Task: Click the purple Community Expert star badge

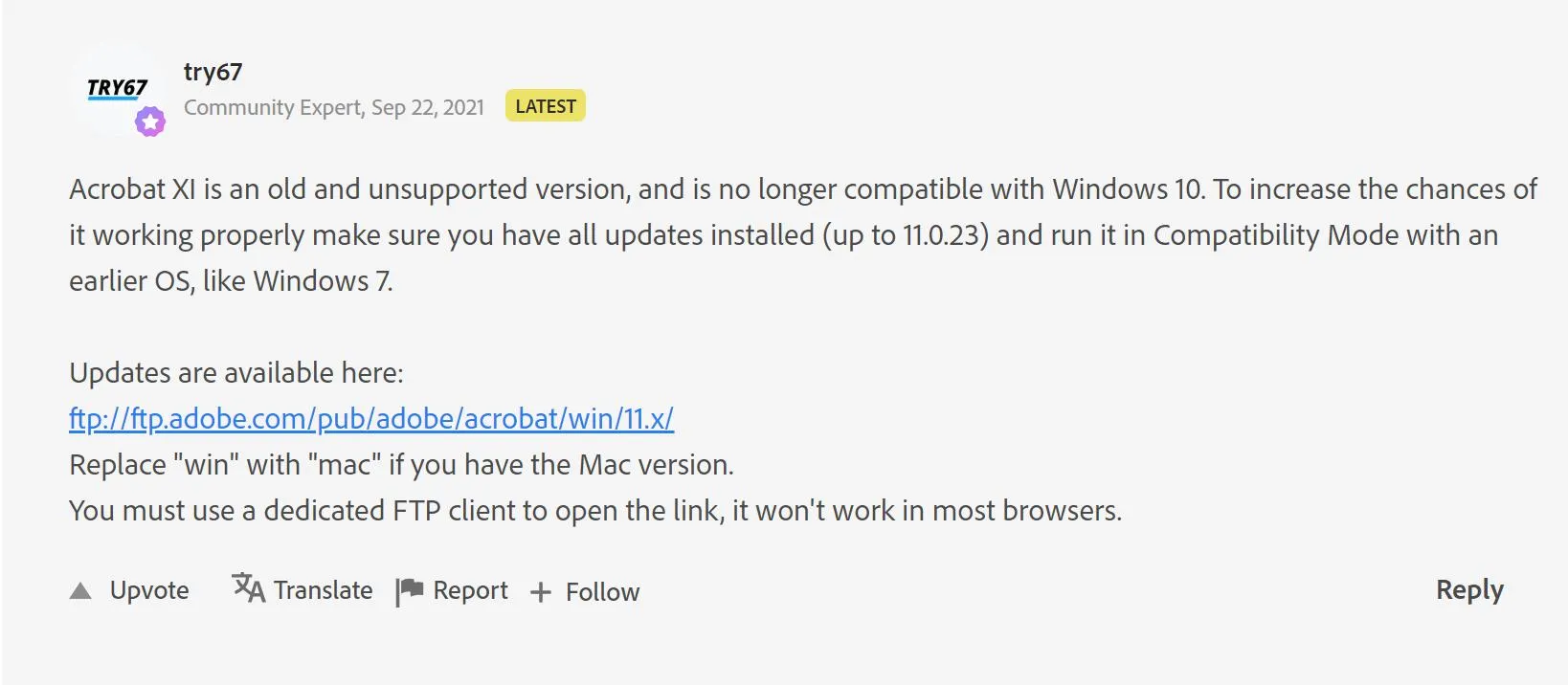Action: coord(150,121)
